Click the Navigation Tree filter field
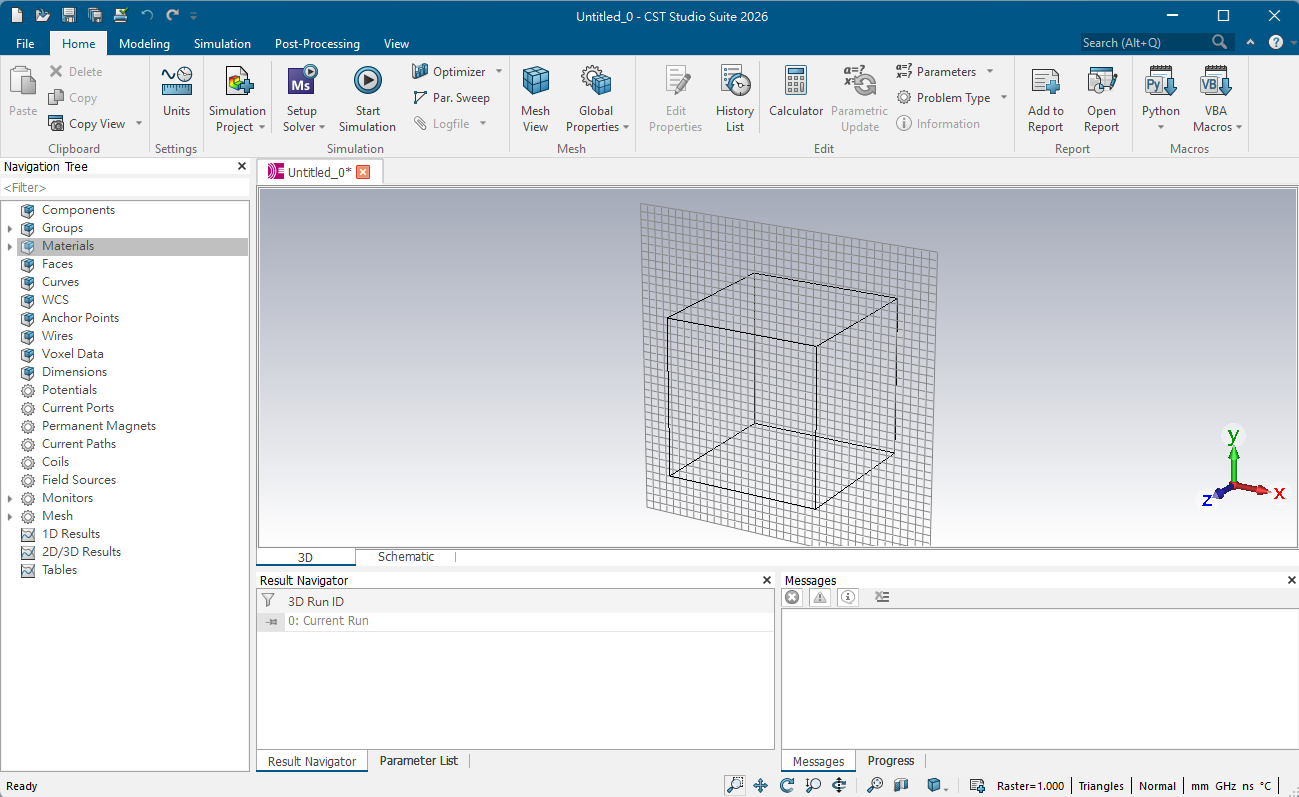Viewport: 1299px width, 797px height. [124, 188]
